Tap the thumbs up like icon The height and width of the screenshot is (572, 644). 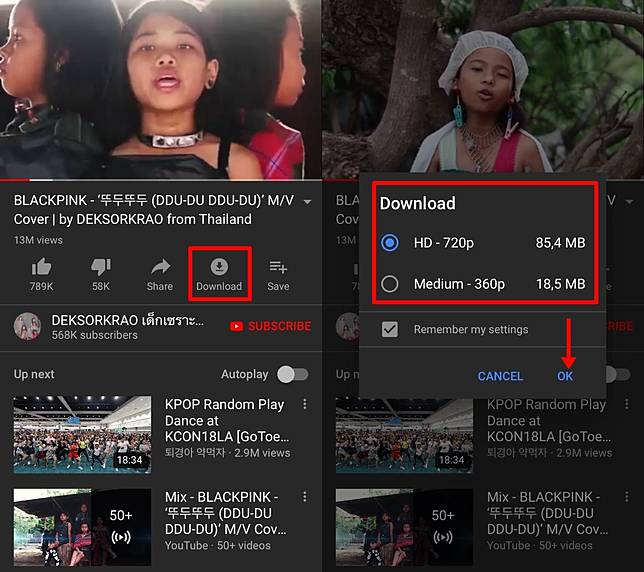tap(41, 267)
